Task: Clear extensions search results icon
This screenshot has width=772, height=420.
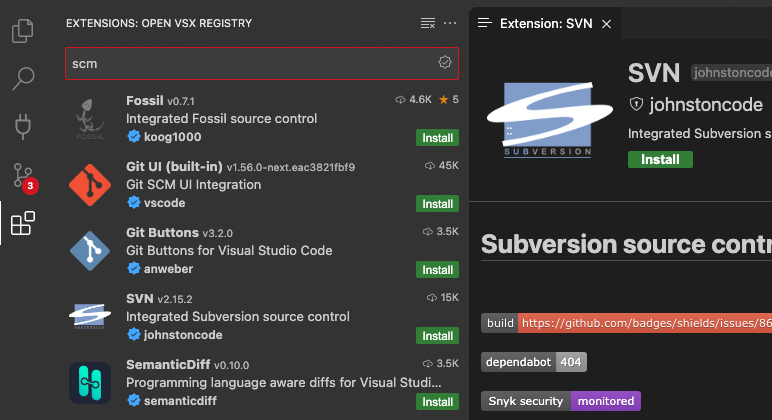Action: [427, 23]
